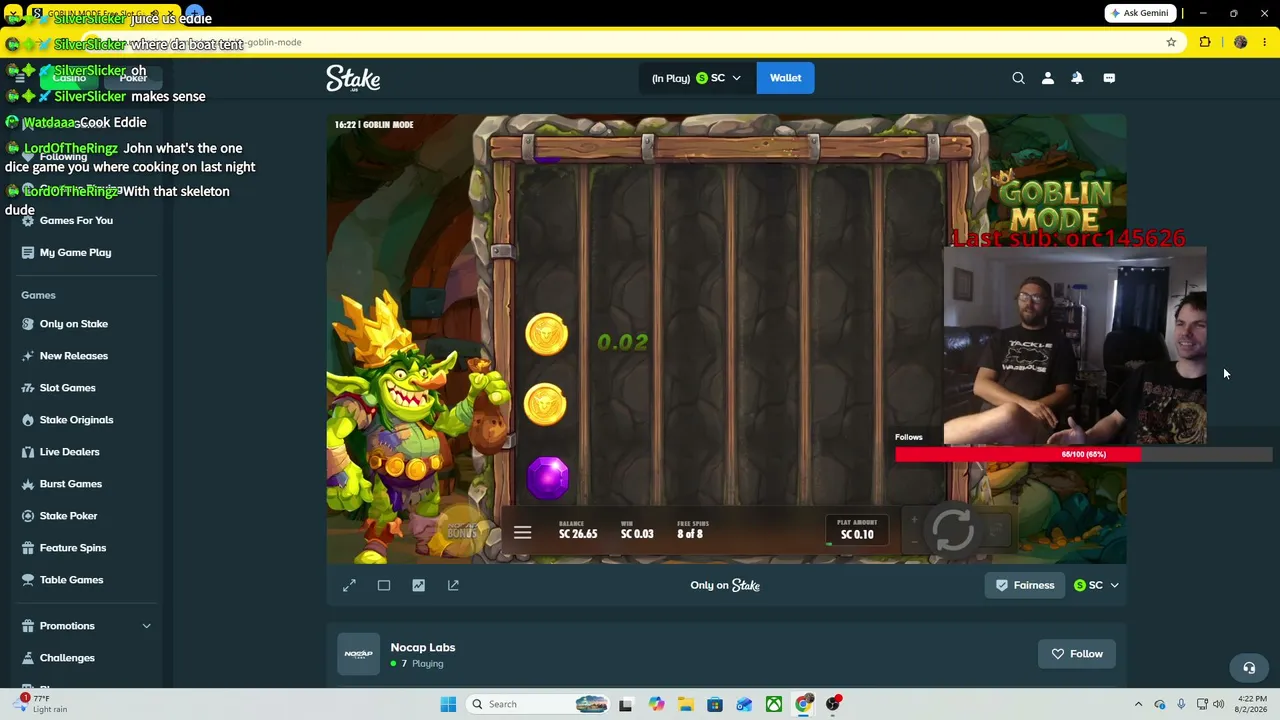Open the in-game hamburger menu
The width and height of the screenshot is (1280, 720).
pos(522,533)
